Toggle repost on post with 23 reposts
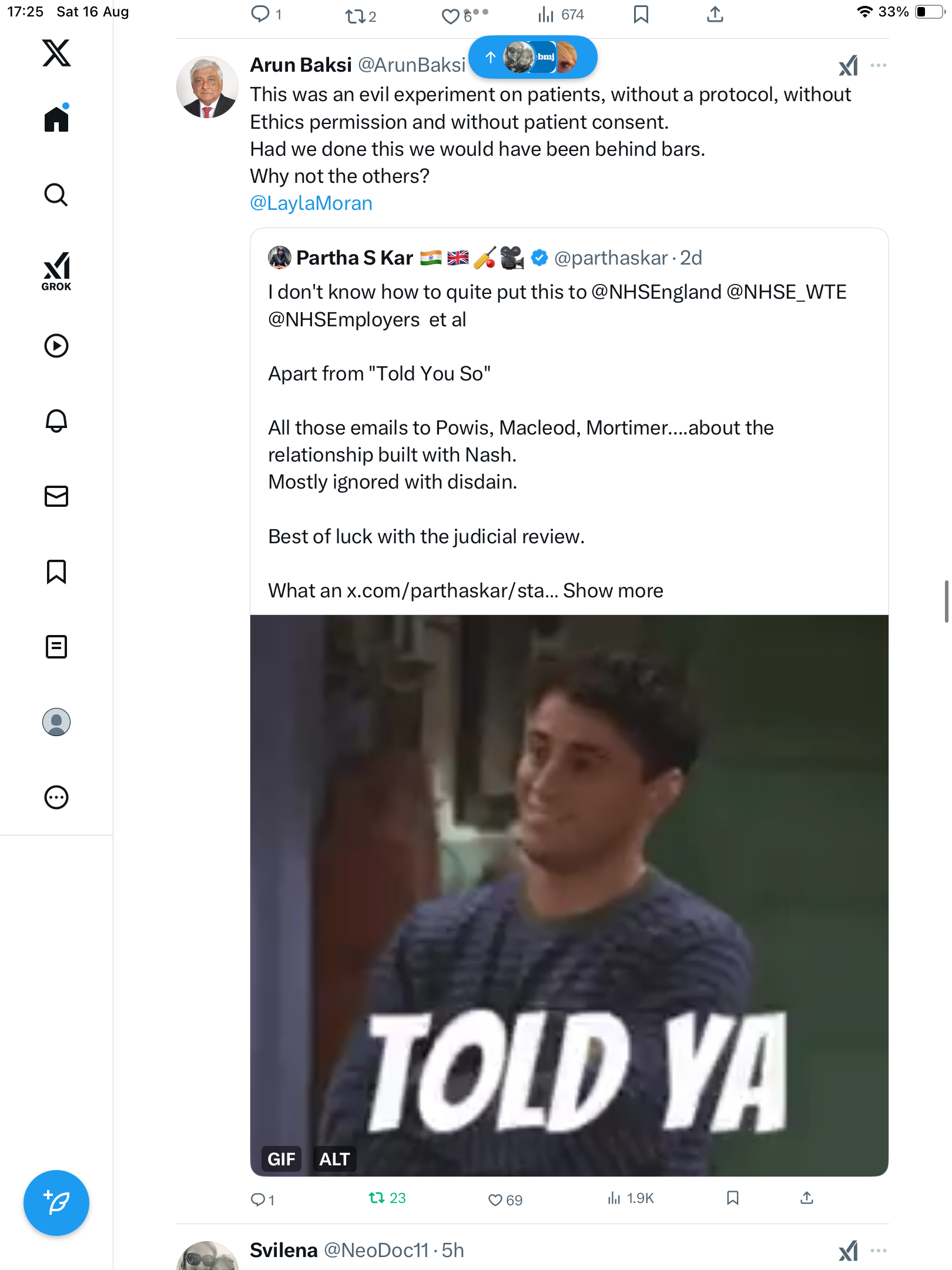This screenshot has height=1270, width=952. 377,1198
